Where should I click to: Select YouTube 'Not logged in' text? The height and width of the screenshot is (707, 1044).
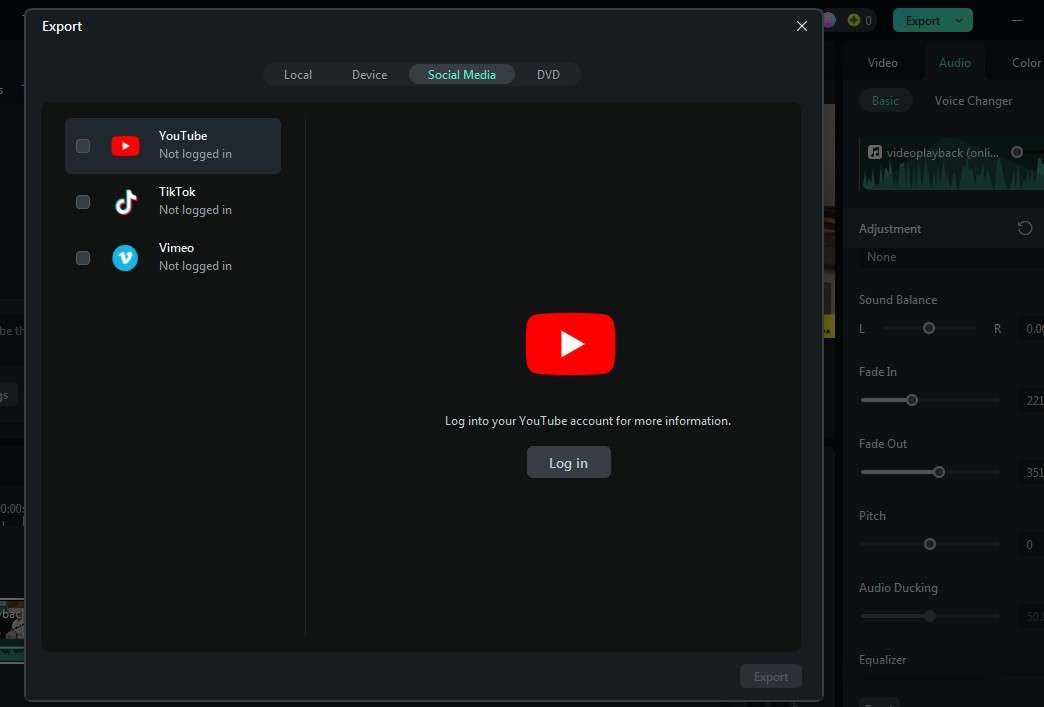[195, 154]
